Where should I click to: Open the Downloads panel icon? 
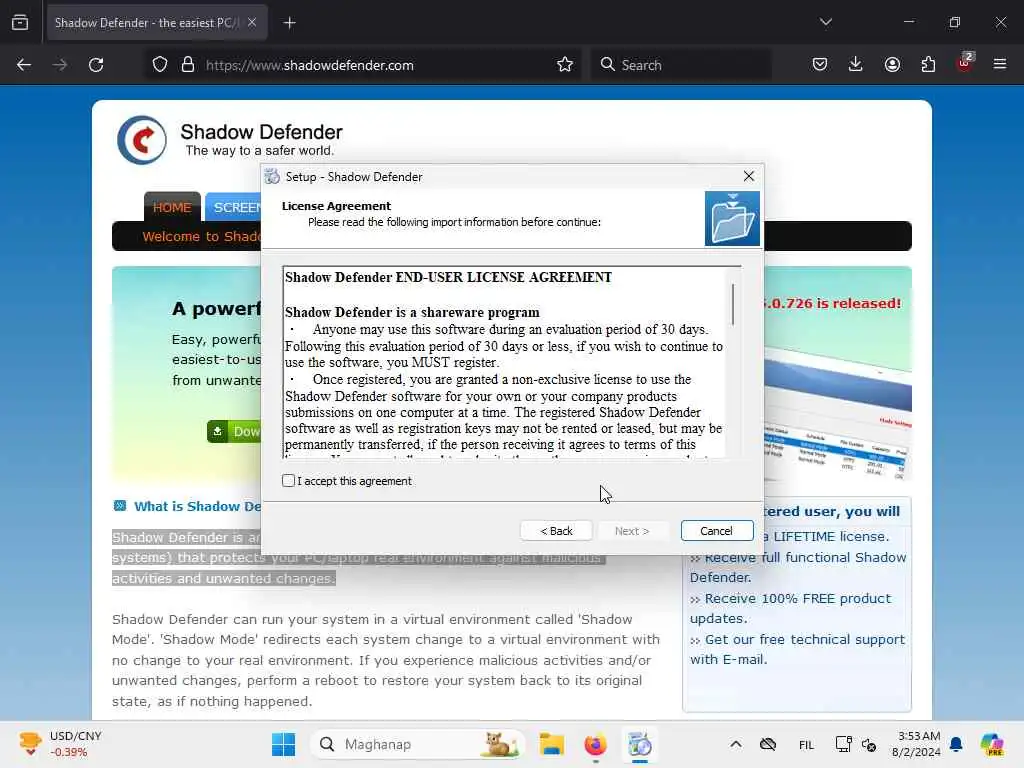[x=856, y=64]
